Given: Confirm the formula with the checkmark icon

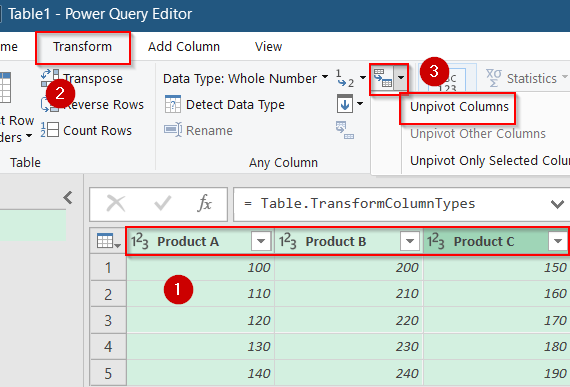Looking at the screenshot, I should [162, 203].
